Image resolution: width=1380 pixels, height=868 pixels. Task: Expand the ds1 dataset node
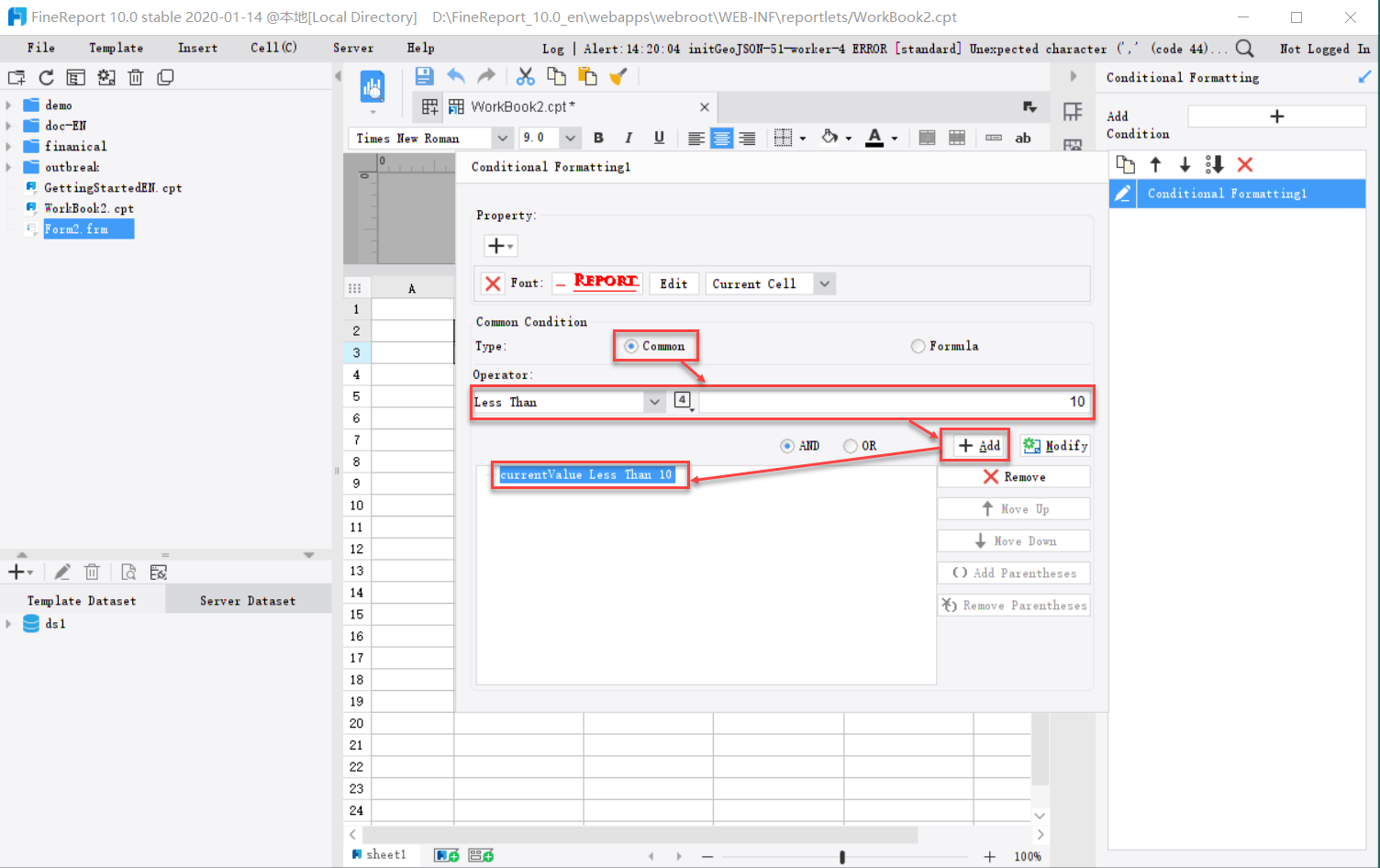click(9, 624)
